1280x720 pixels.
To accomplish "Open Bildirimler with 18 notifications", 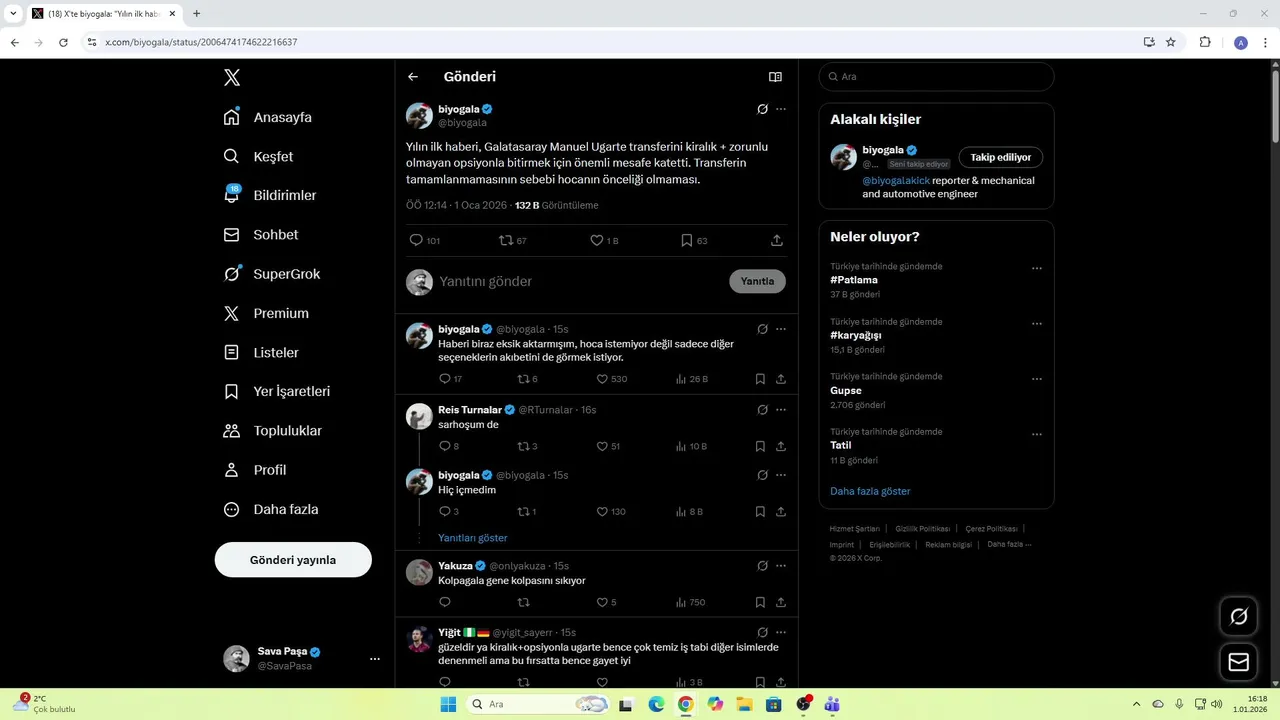I will pyautogui.click(x=270, y=195).
